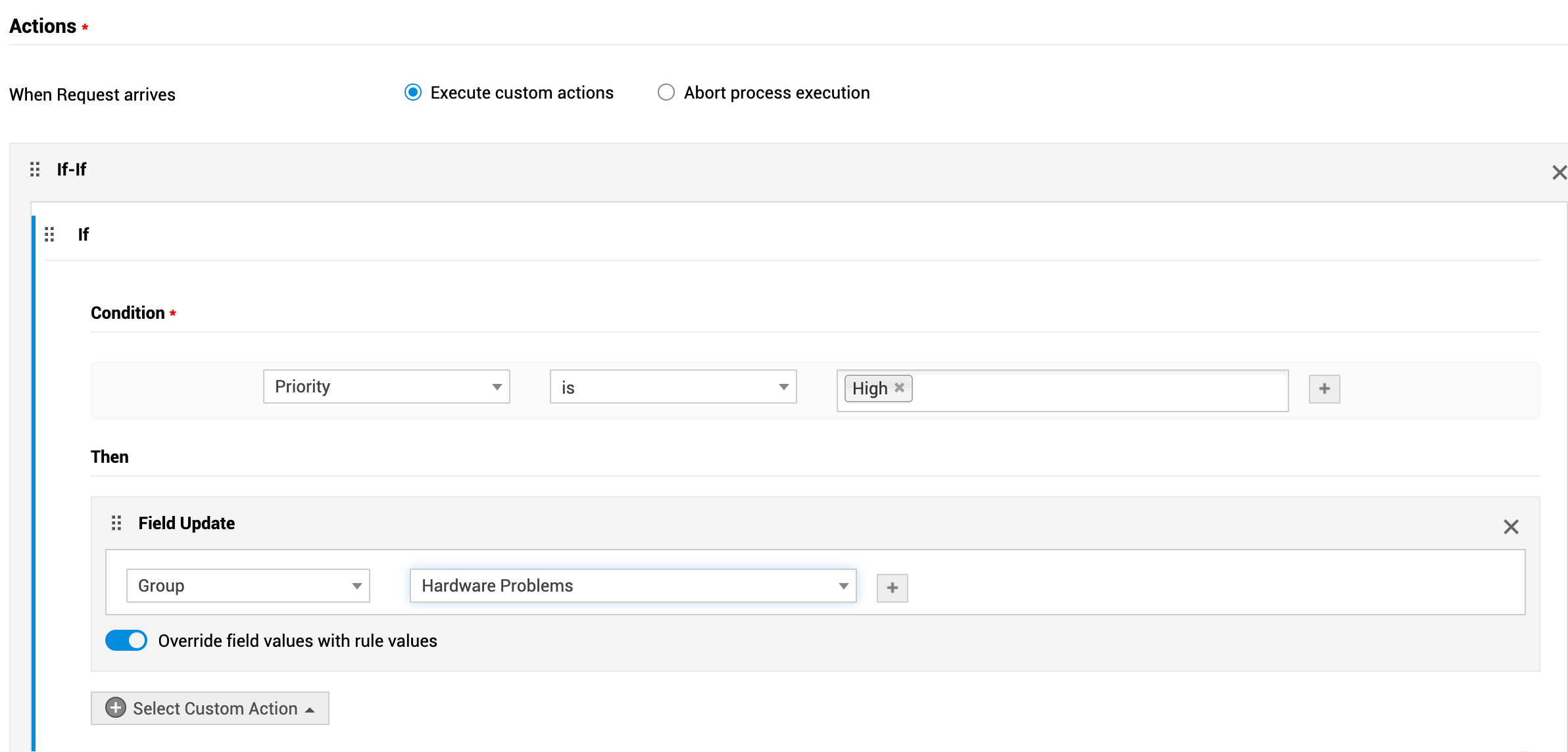Click the If-If block drag handle
The height and width of the screenshot is (752, 1568).
[35, 170]
